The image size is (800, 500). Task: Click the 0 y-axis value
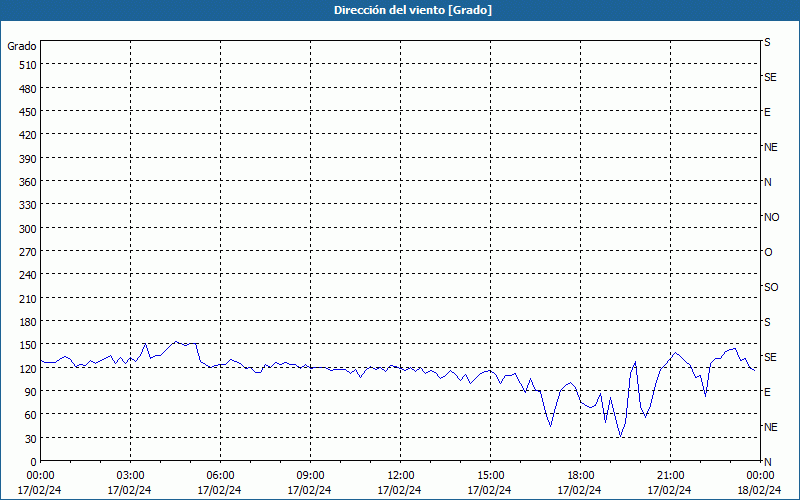coord(34,462)
